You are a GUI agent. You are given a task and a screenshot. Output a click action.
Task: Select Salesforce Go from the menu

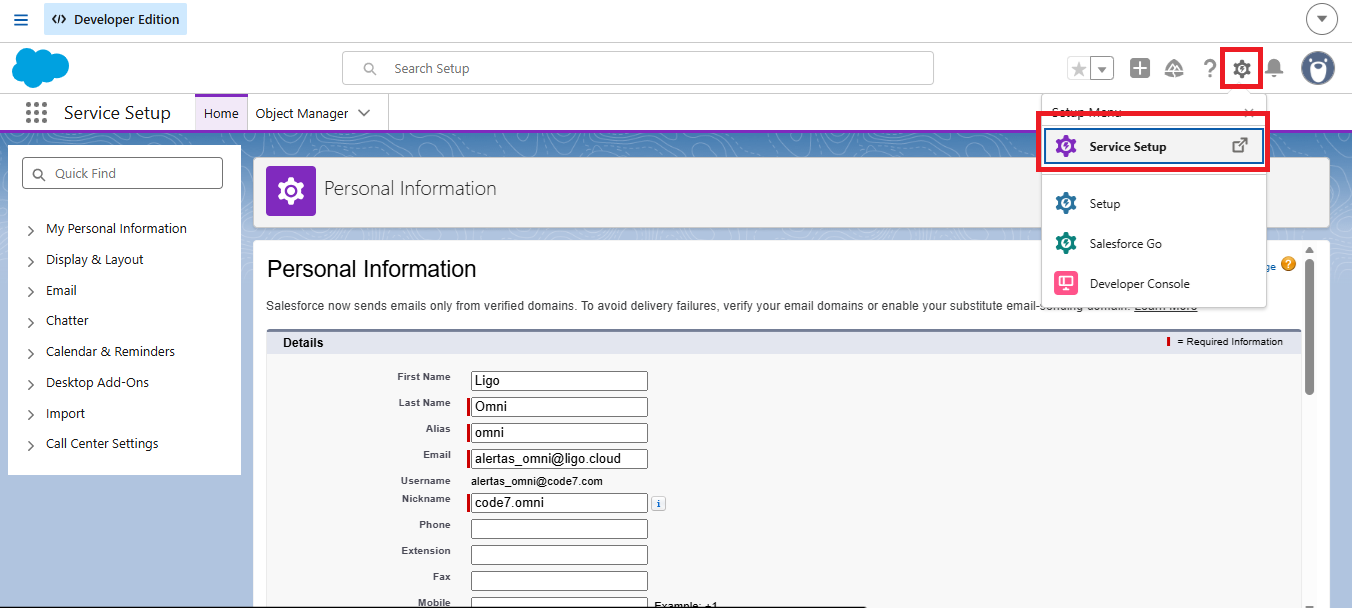click(1154, 243)
